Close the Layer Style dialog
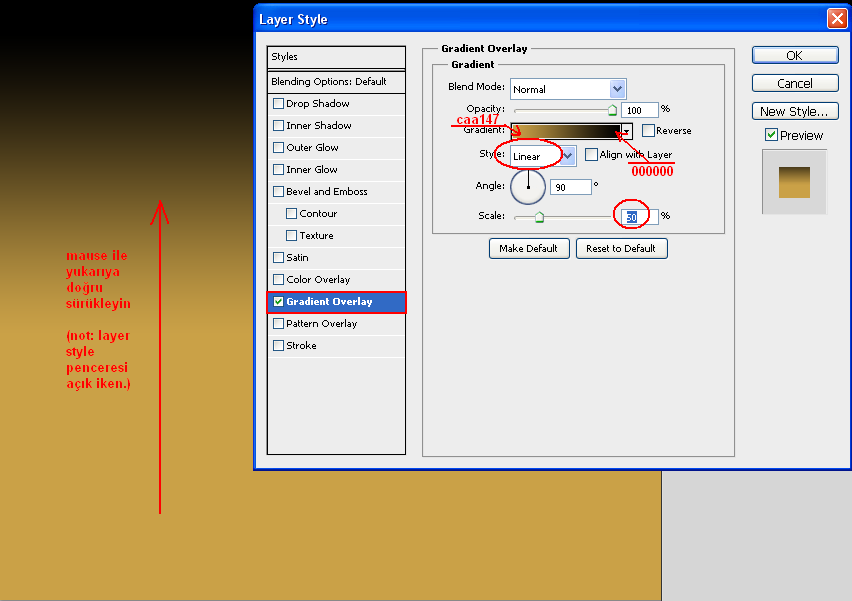 click(x=837, y=19)
